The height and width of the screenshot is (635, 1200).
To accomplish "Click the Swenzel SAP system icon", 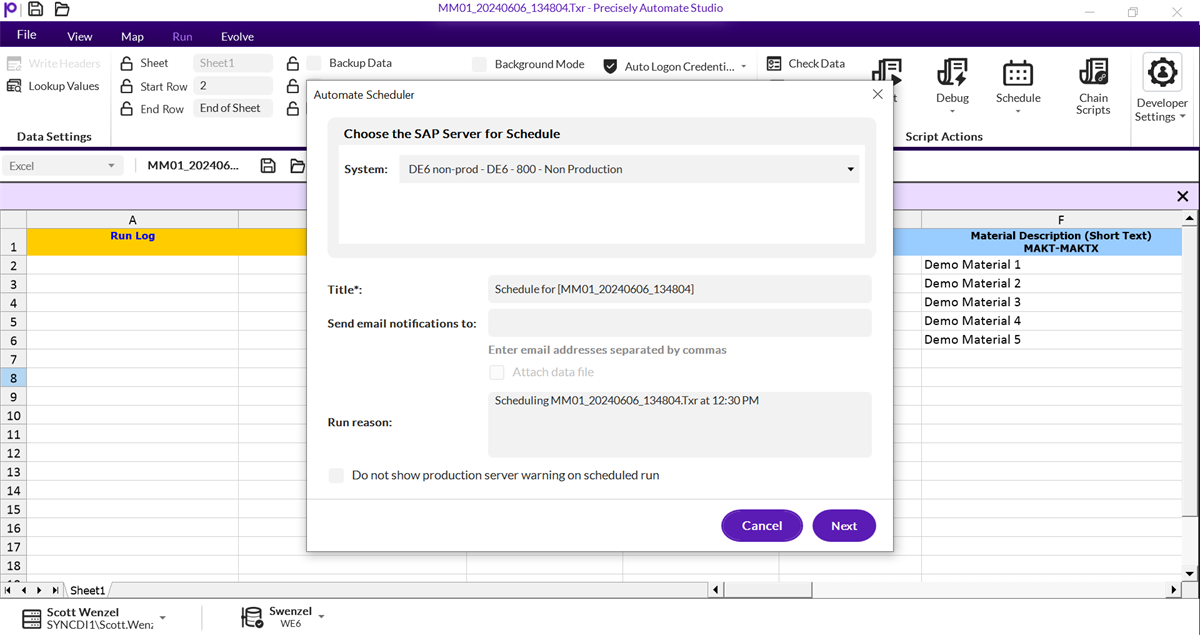I will 252,618.
